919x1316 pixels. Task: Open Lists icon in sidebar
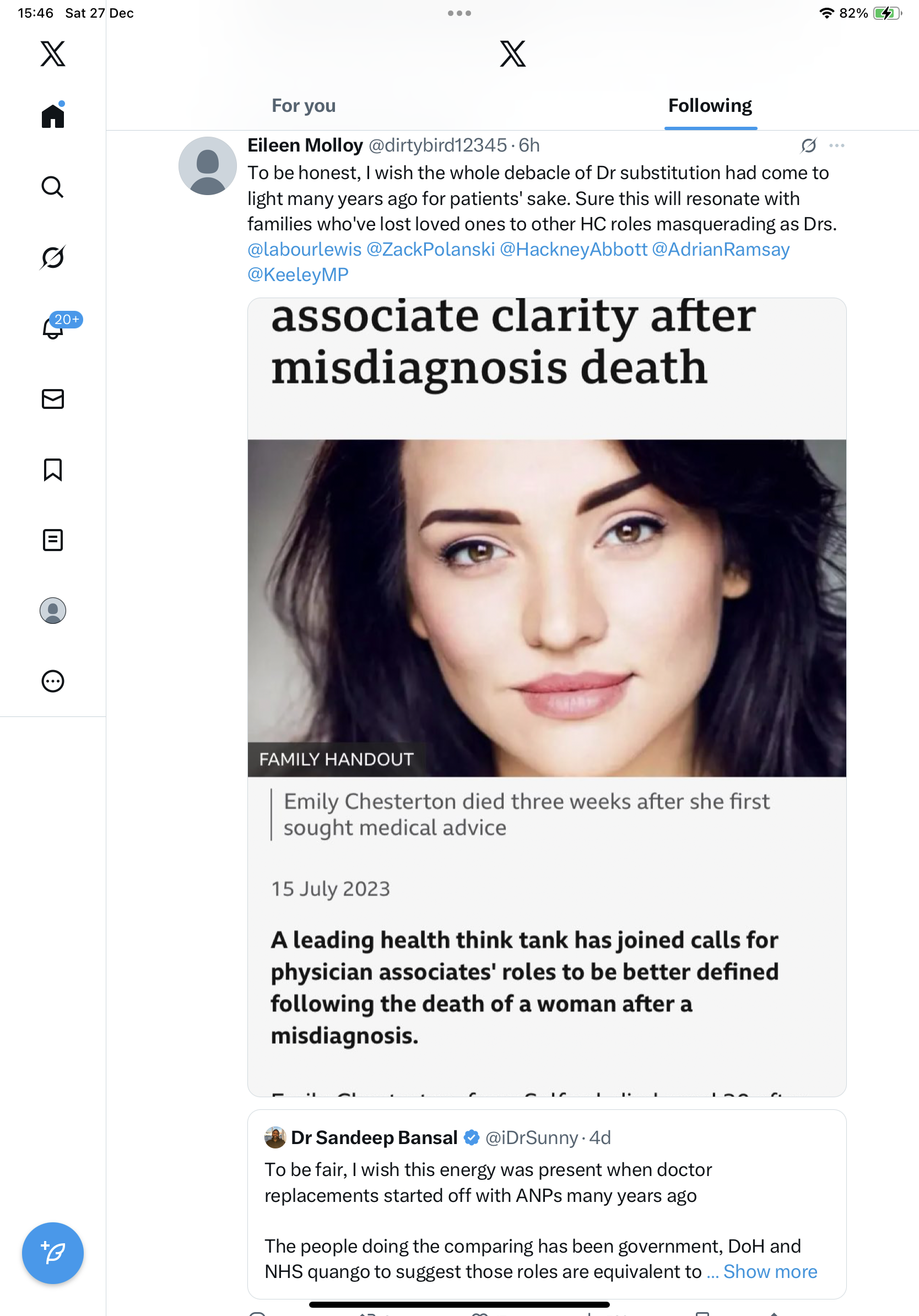[x=53, y=540]
